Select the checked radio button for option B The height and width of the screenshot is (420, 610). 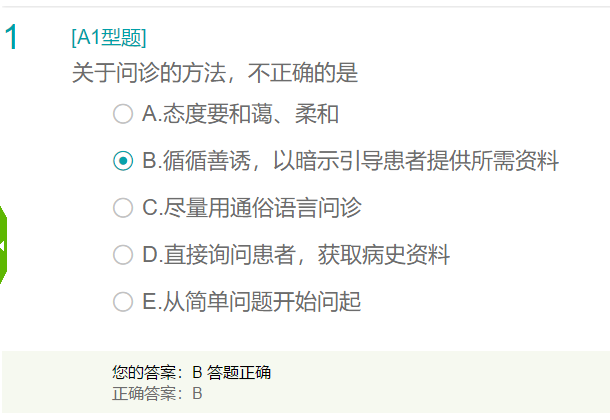pos(123,161)
